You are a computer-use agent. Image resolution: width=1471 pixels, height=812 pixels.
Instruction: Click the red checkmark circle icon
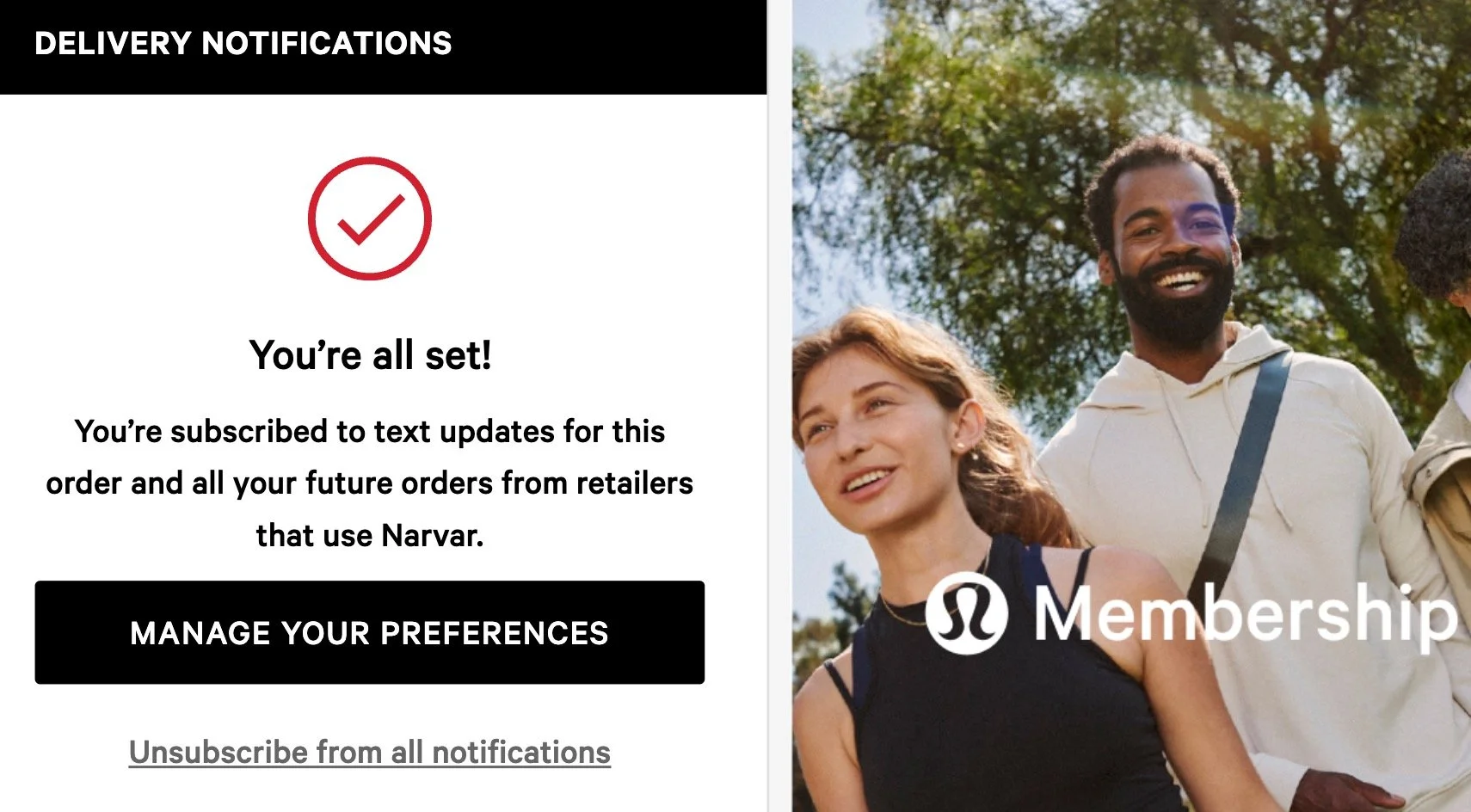(370, 218)
